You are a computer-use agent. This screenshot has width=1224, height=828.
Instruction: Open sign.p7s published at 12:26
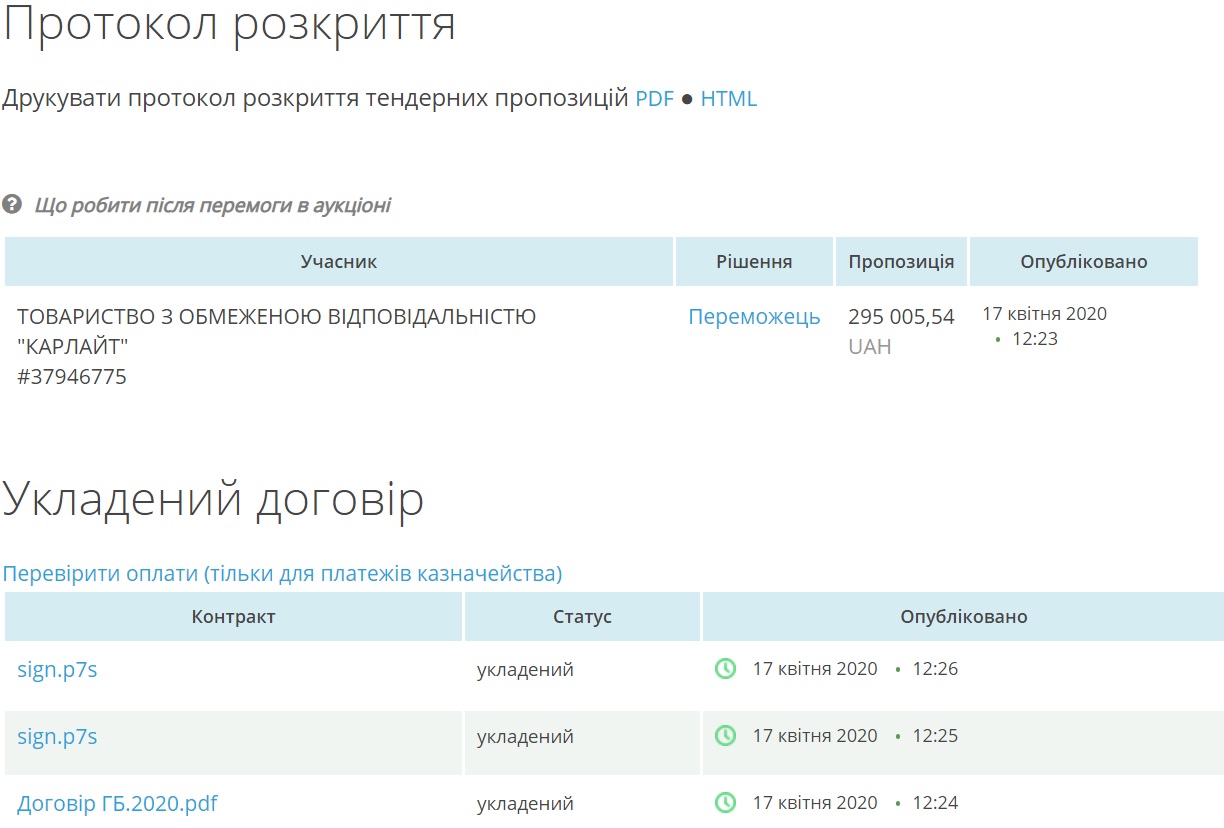point(57,669)
